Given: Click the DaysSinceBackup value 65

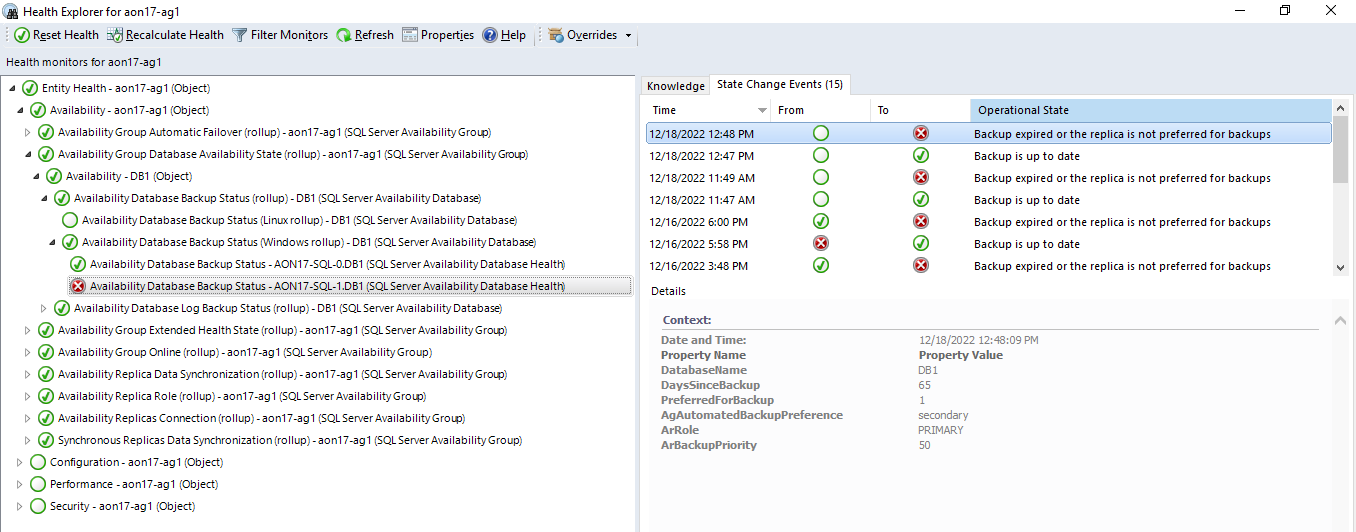Looking at the screenshot, I should (924, 385).
